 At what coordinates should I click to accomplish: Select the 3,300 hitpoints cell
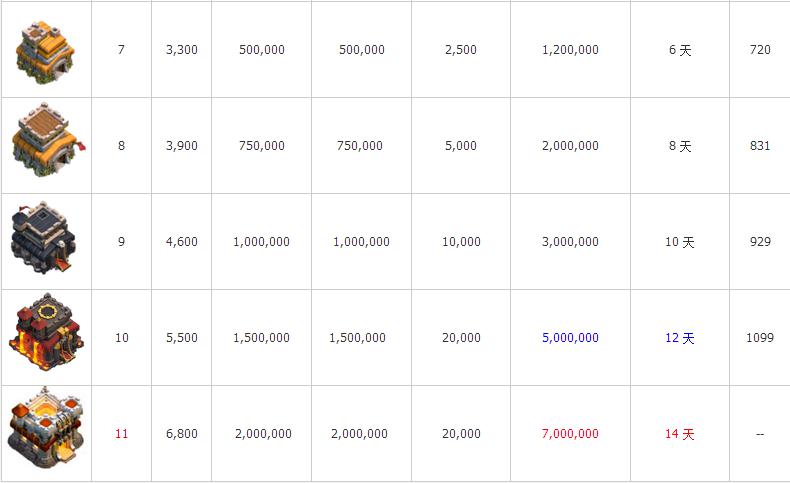tap(181, 49)
